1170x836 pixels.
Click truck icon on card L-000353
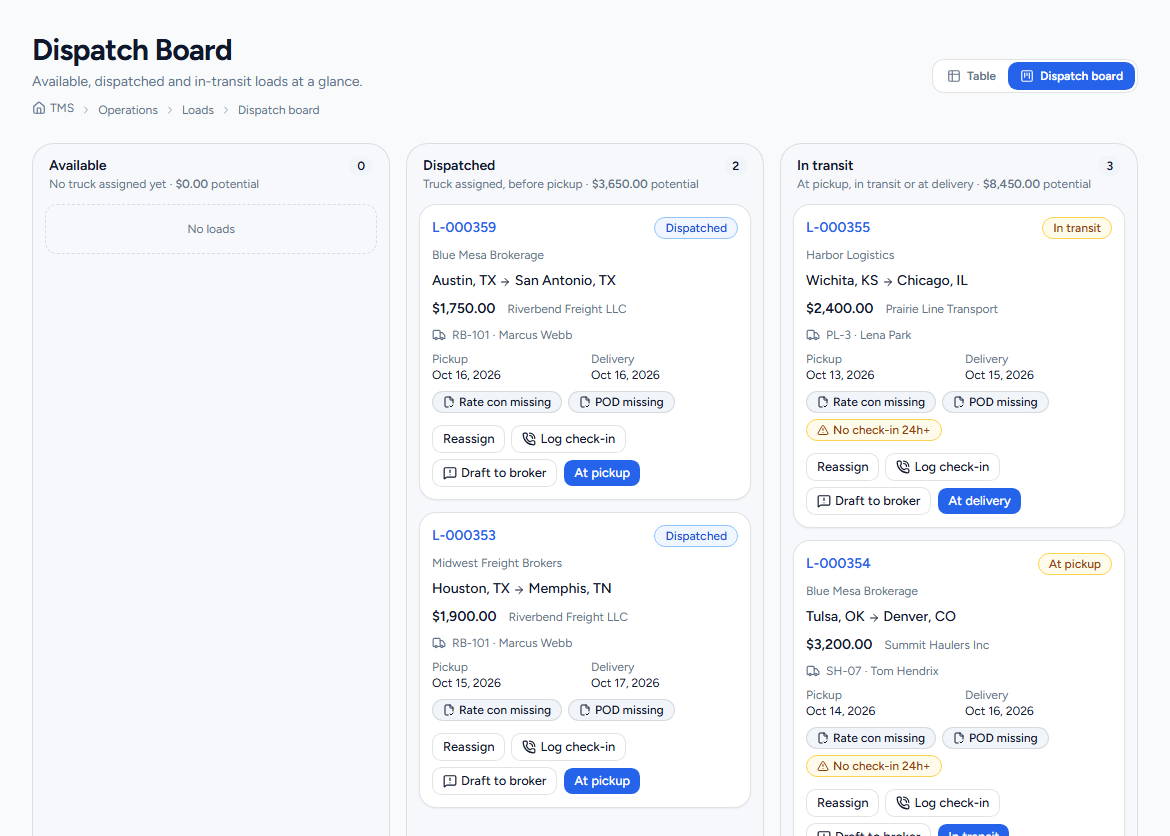pos(439,643)
